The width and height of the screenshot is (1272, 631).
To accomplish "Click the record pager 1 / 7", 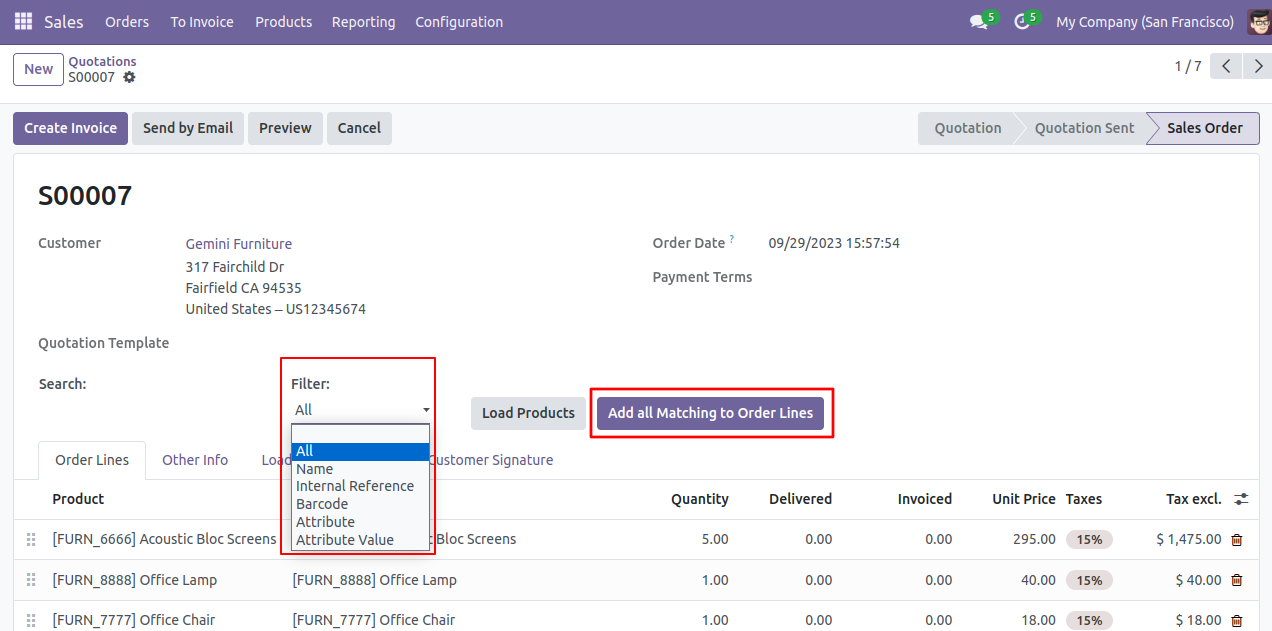I will (1188, 67).
